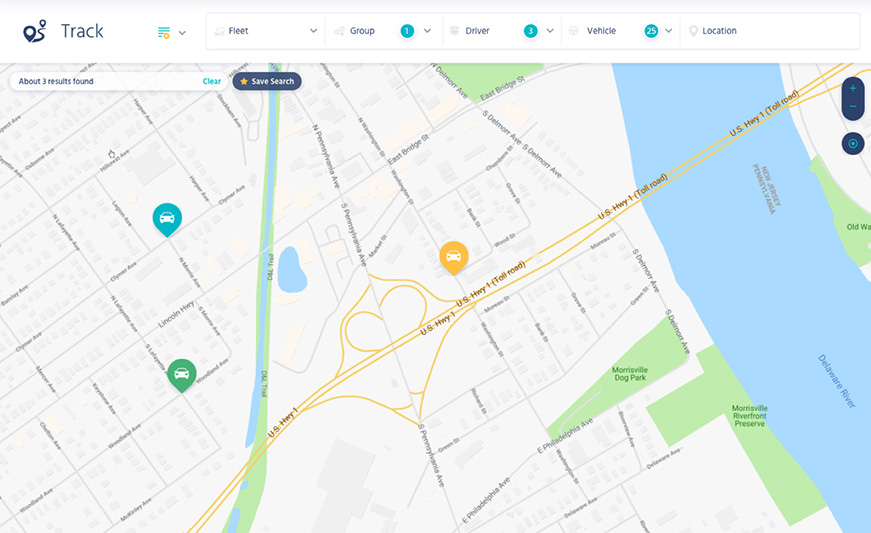Click the green car map marker
The image size is (871, 533).
(x=182, y=375)
